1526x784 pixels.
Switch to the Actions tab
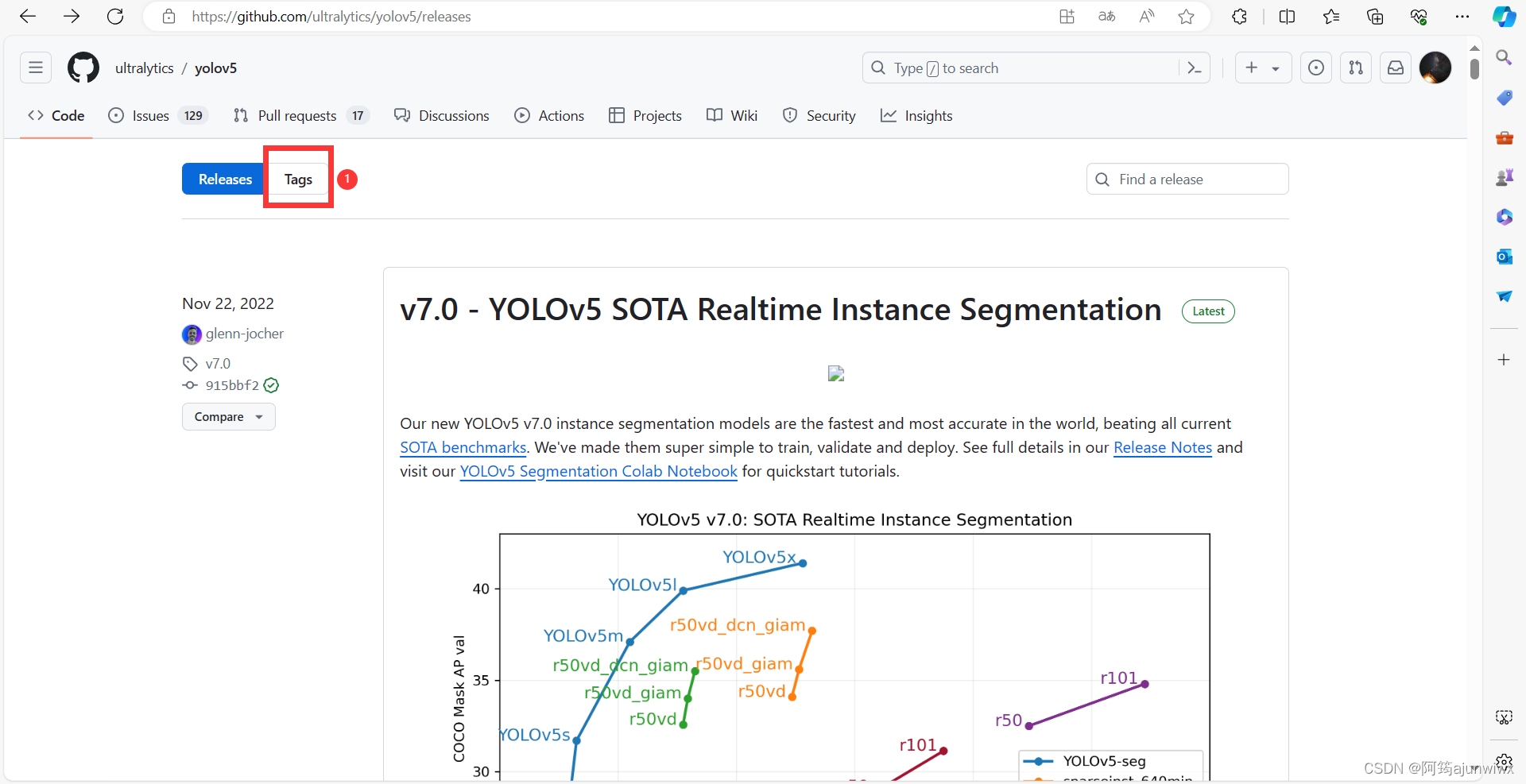[549, 115]
